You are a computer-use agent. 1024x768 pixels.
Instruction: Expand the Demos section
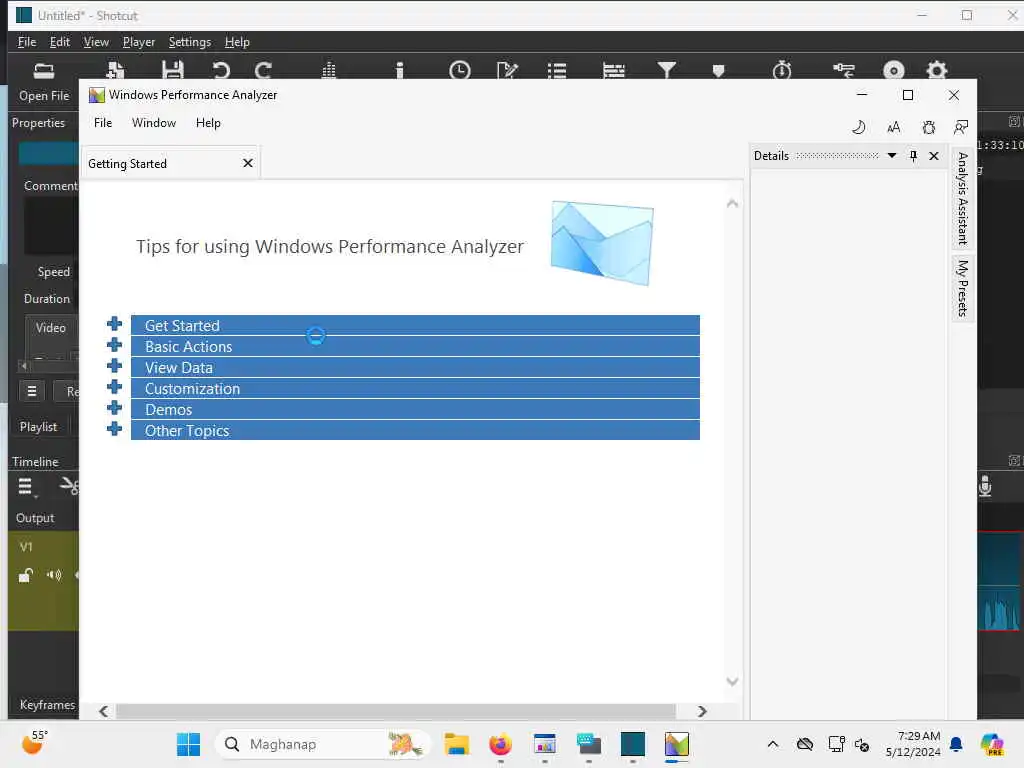pyautogui.click(x=114, y=408)
